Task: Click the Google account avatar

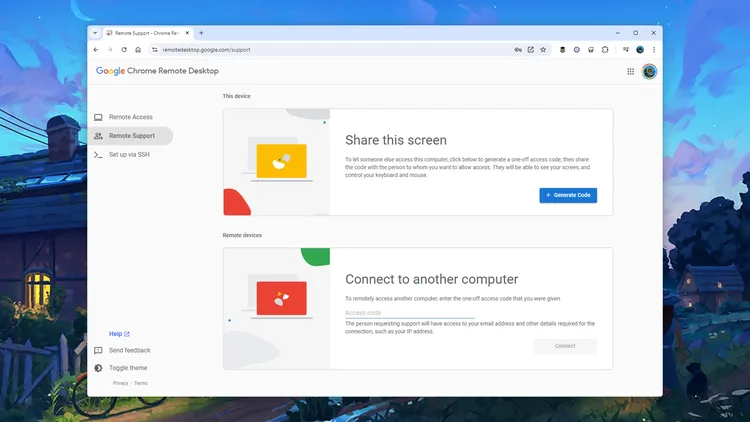Action: pyautogui.click(x=649, y=71)
